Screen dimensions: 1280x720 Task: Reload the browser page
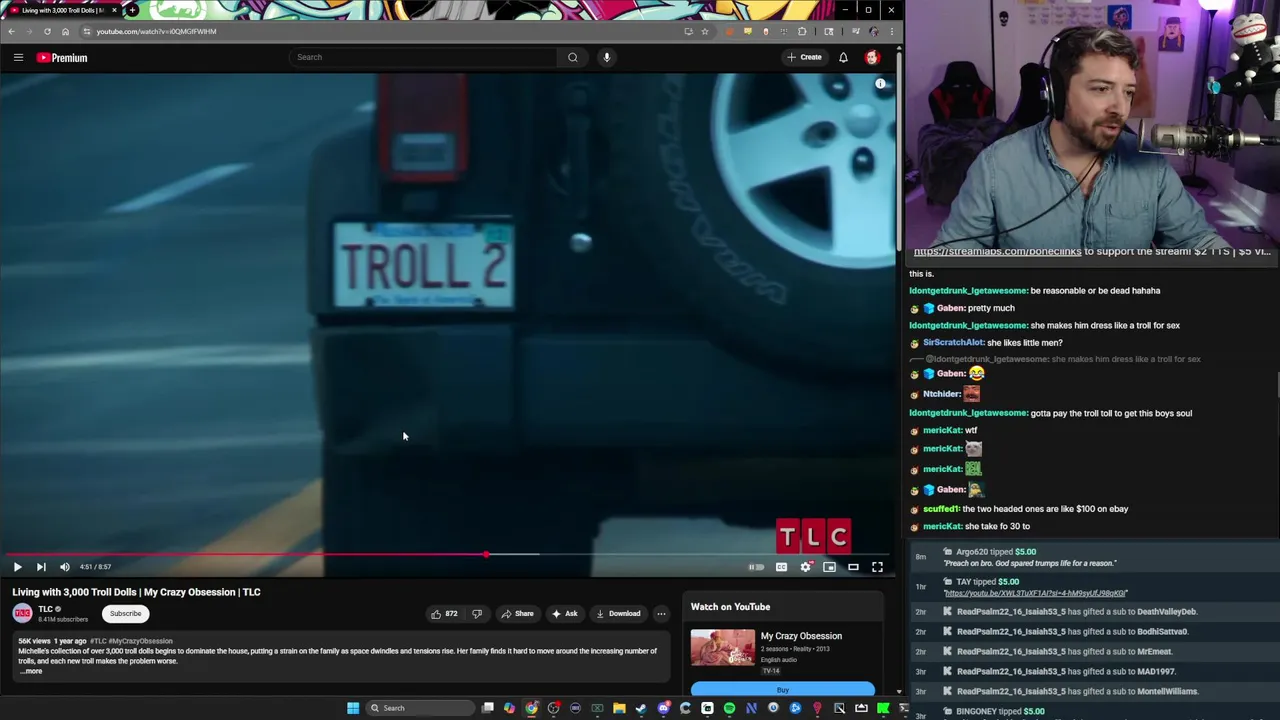point(47,31)
